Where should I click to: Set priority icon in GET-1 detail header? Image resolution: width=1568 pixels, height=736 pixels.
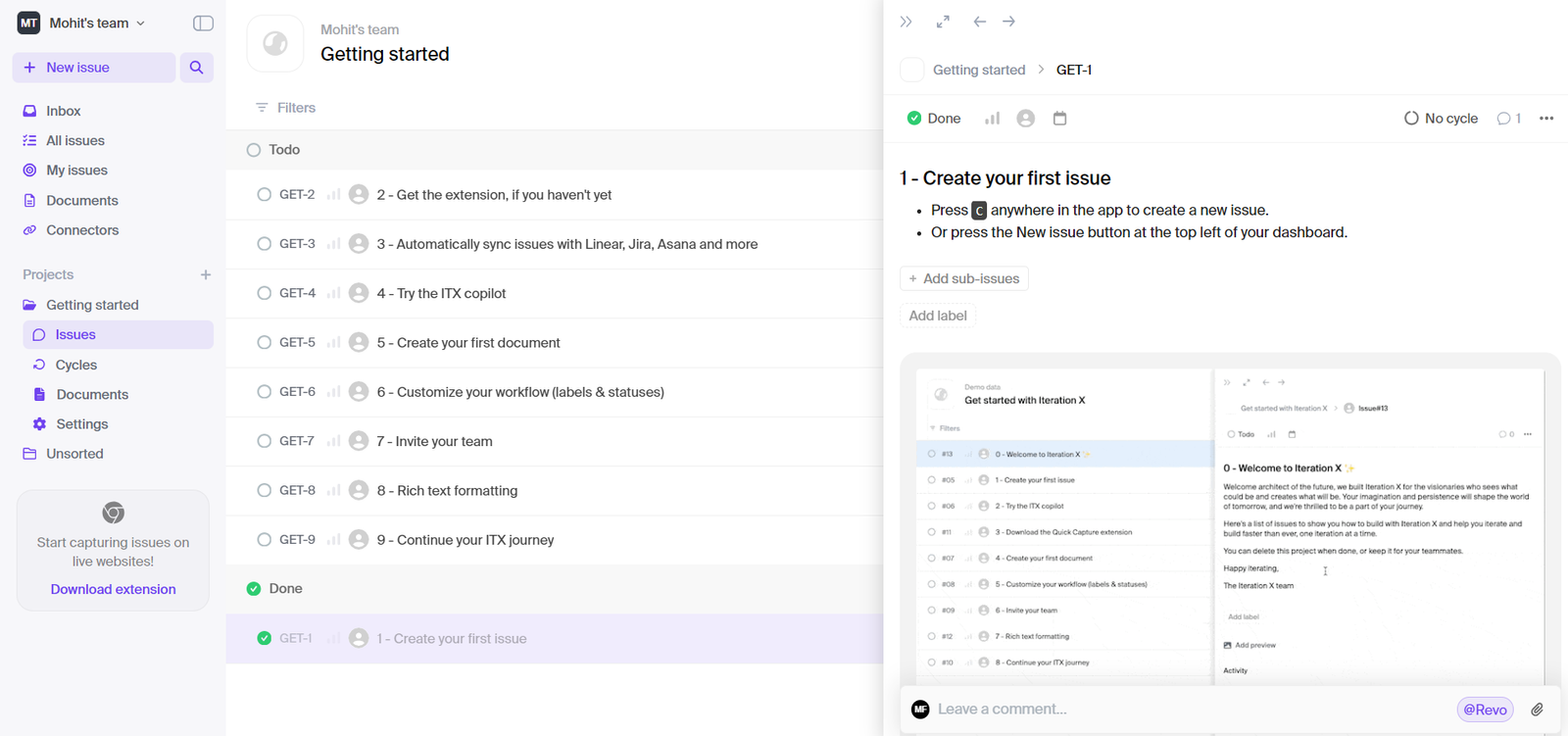pyautogui.click(x=993, y=119)
